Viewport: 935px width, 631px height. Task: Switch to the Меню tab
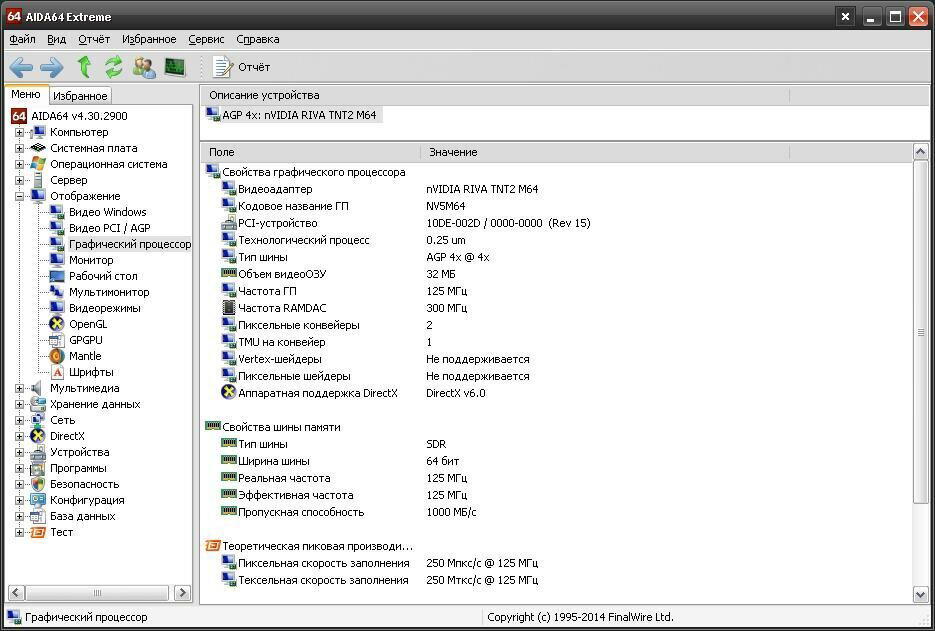click(x=26, y=94)
